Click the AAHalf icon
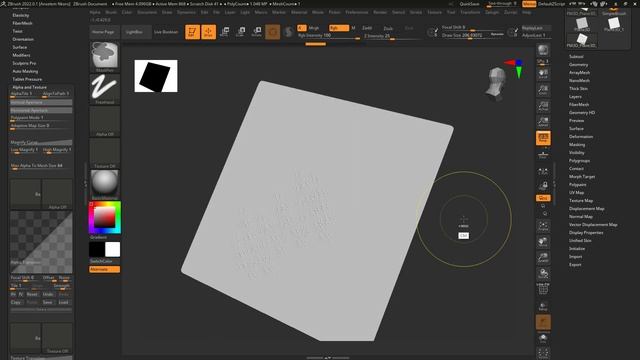 (x=543, y=122)
